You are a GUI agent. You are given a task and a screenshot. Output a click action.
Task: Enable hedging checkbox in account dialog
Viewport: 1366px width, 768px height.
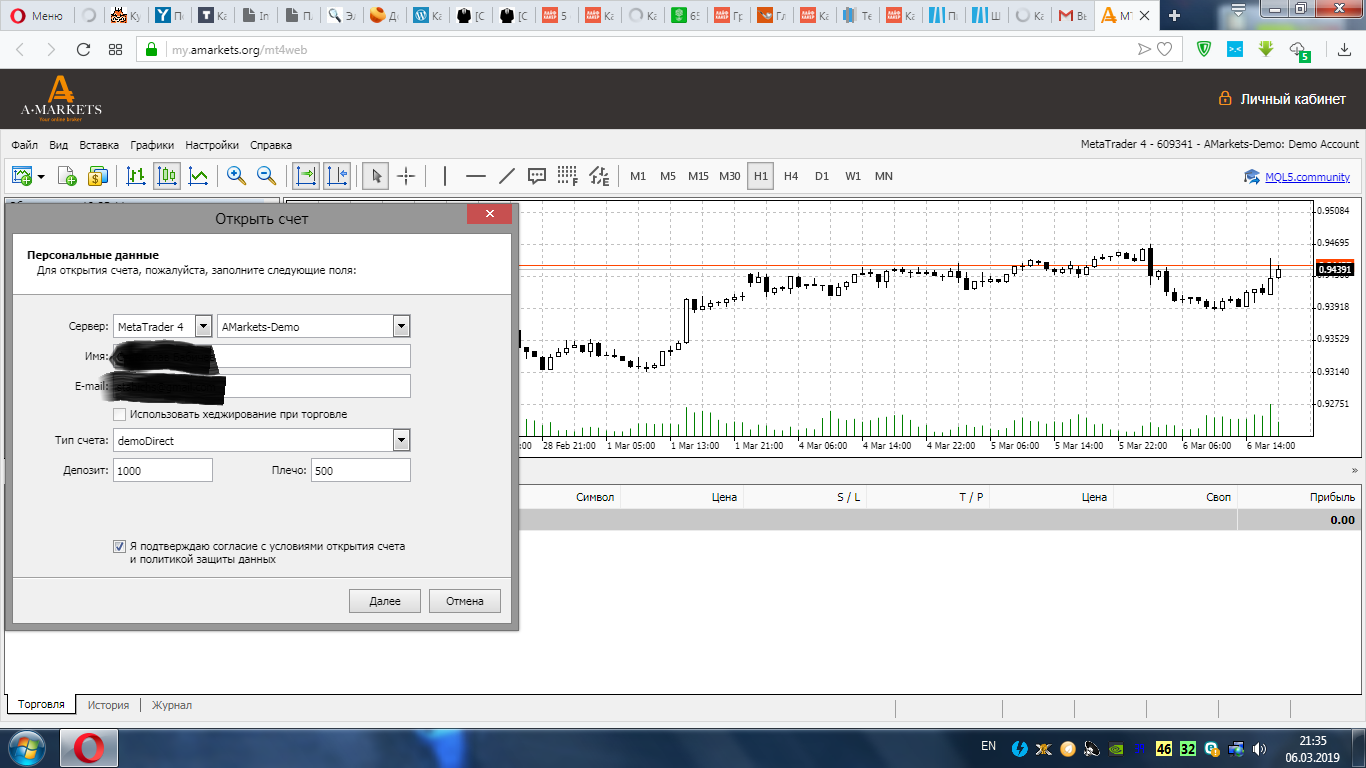point(120,414)
